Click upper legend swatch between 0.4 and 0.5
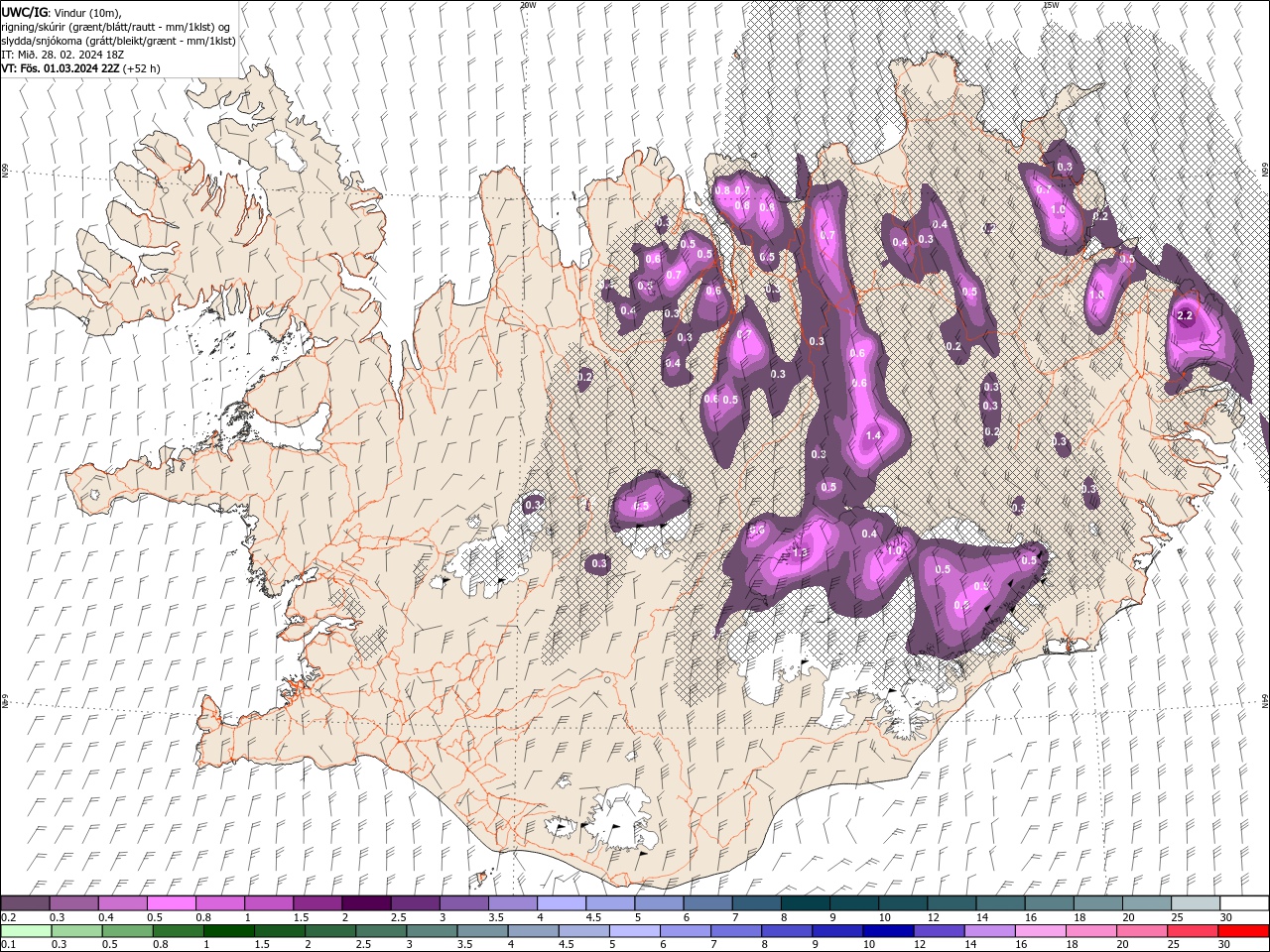Viewport: 1270px width, 952px height. (122, 903)
